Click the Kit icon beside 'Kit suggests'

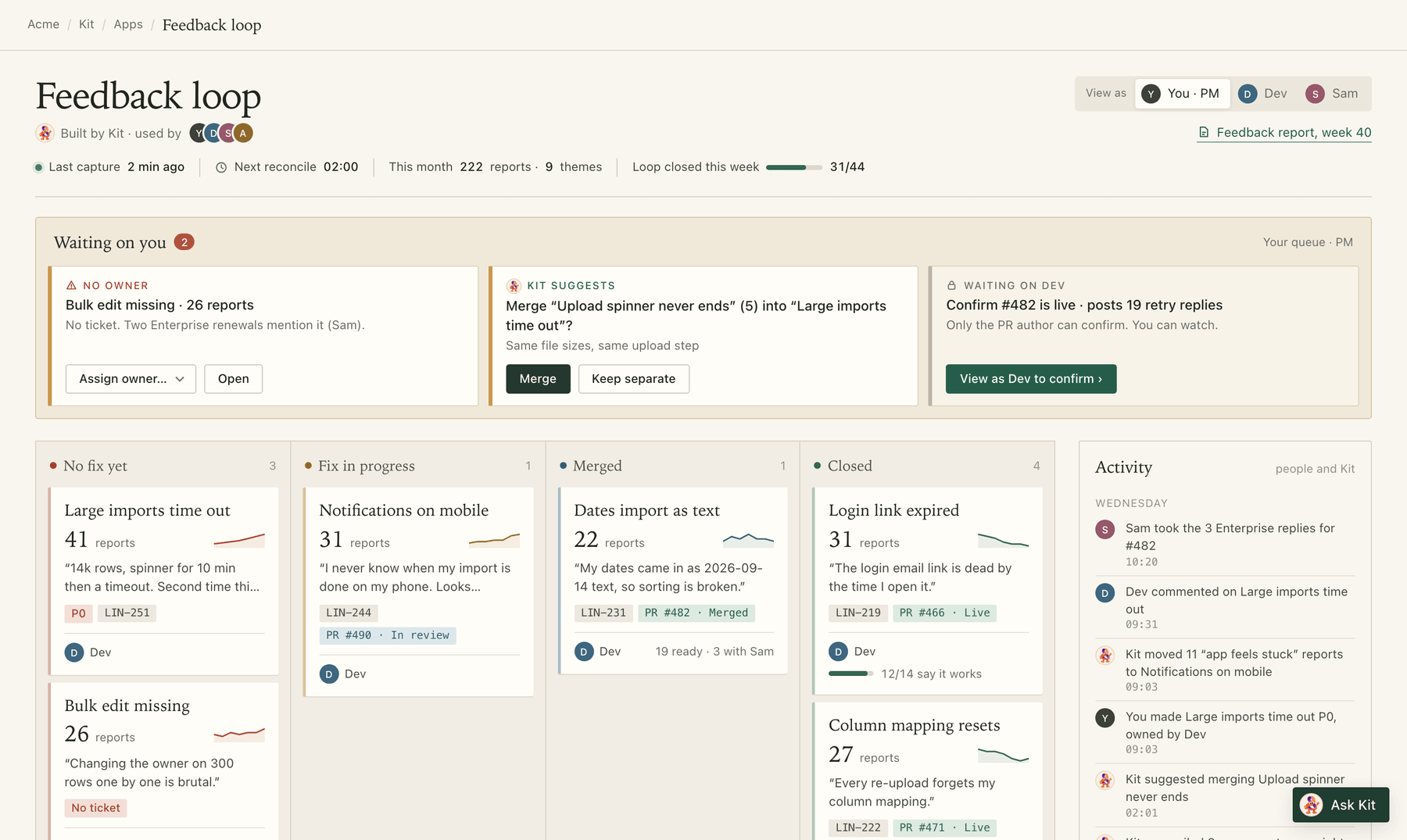click(514, 286)
